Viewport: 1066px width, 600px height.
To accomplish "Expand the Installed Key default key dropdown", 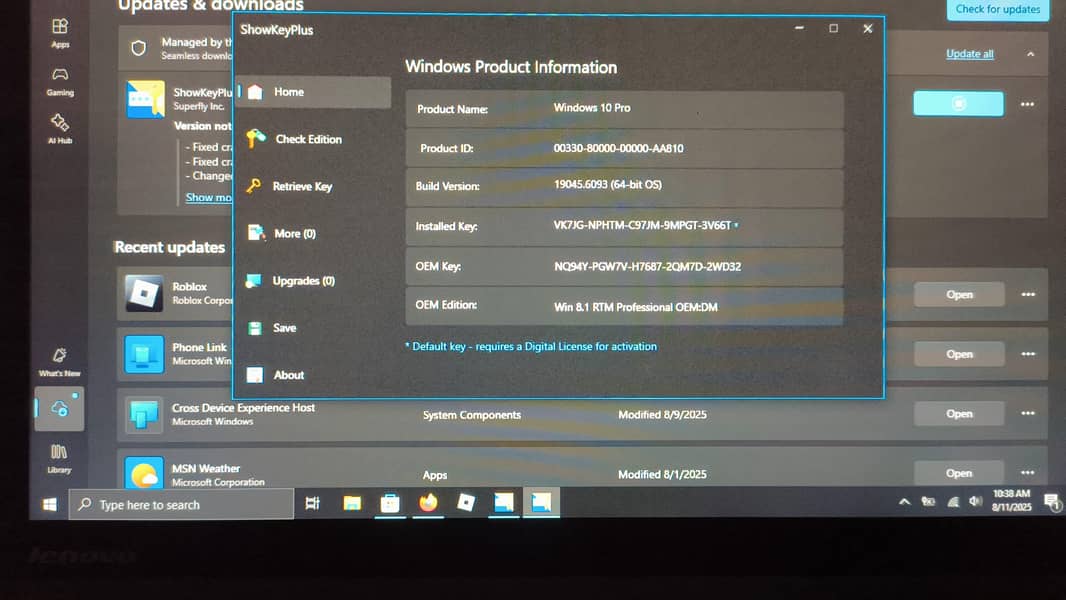I will point(735,227).
